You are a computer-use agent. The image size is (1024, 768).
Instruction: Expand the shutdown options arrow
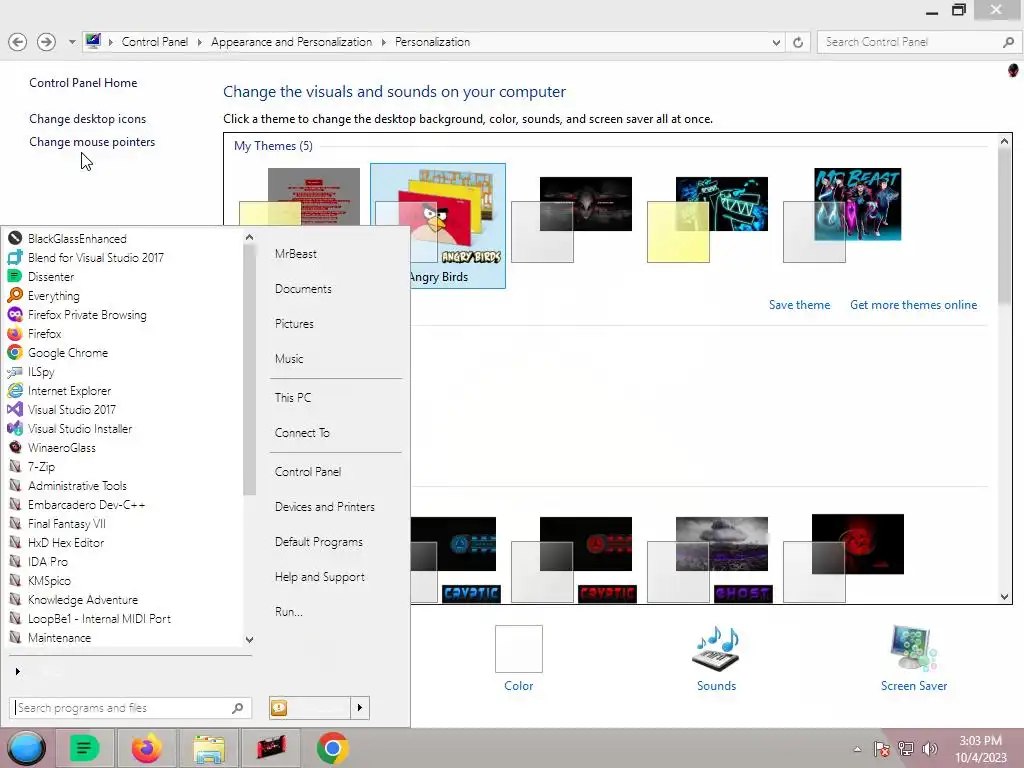click(x=360, y=707)
